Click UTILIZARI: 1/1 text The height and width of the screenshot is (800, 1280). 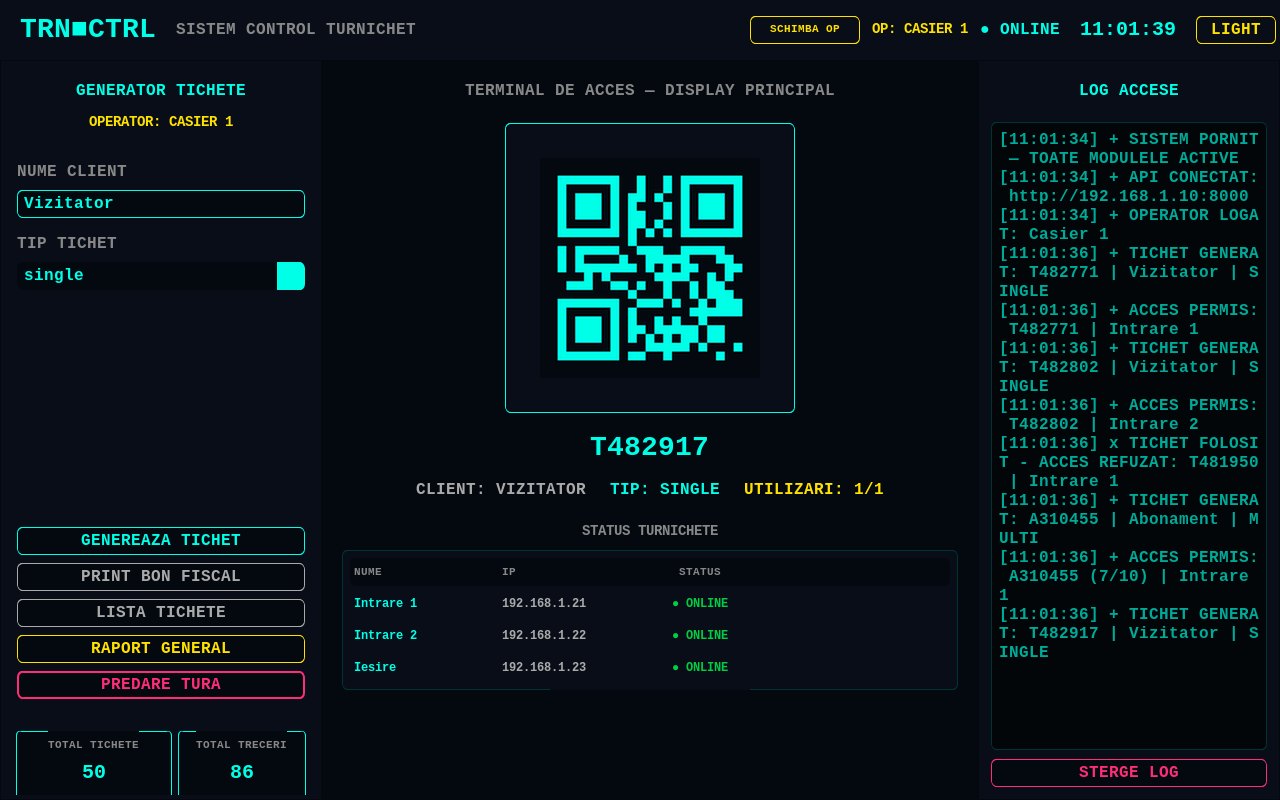(x=814, y=490)
